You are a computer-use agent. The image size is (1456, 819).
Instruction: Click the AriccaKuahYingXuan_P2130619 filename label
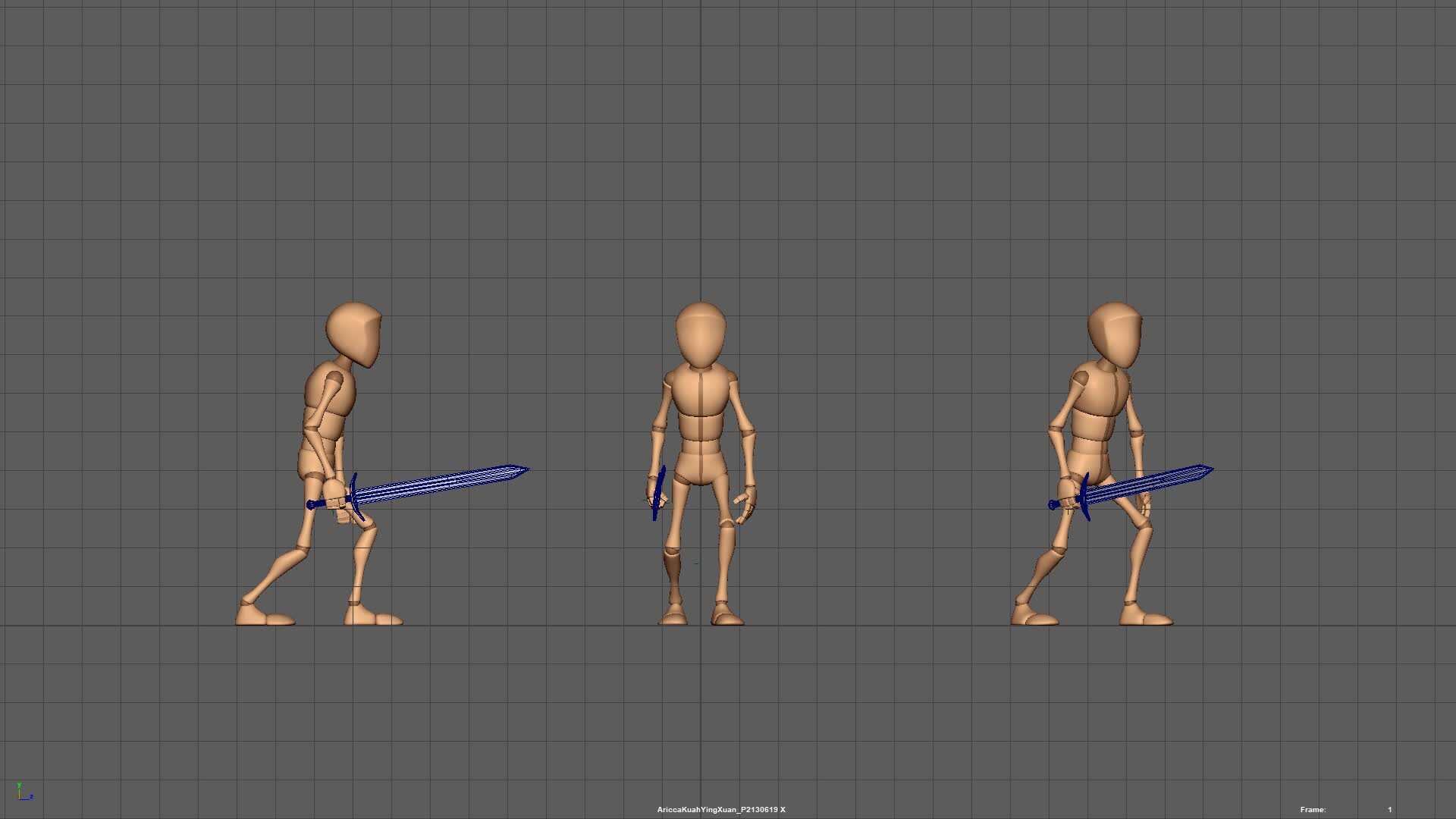point(719,809)
